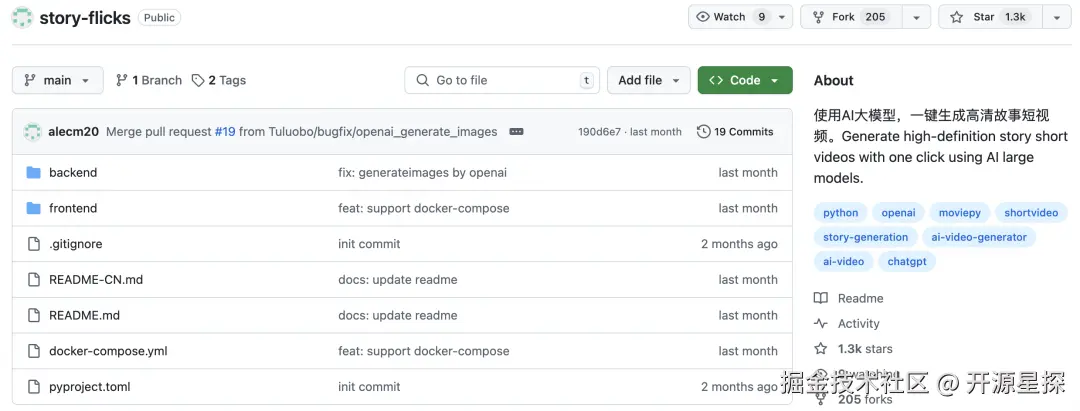The width and height of the screenshot is (1080, 411).
Task: Watch the repository for notifications
Action: (733, 17)
